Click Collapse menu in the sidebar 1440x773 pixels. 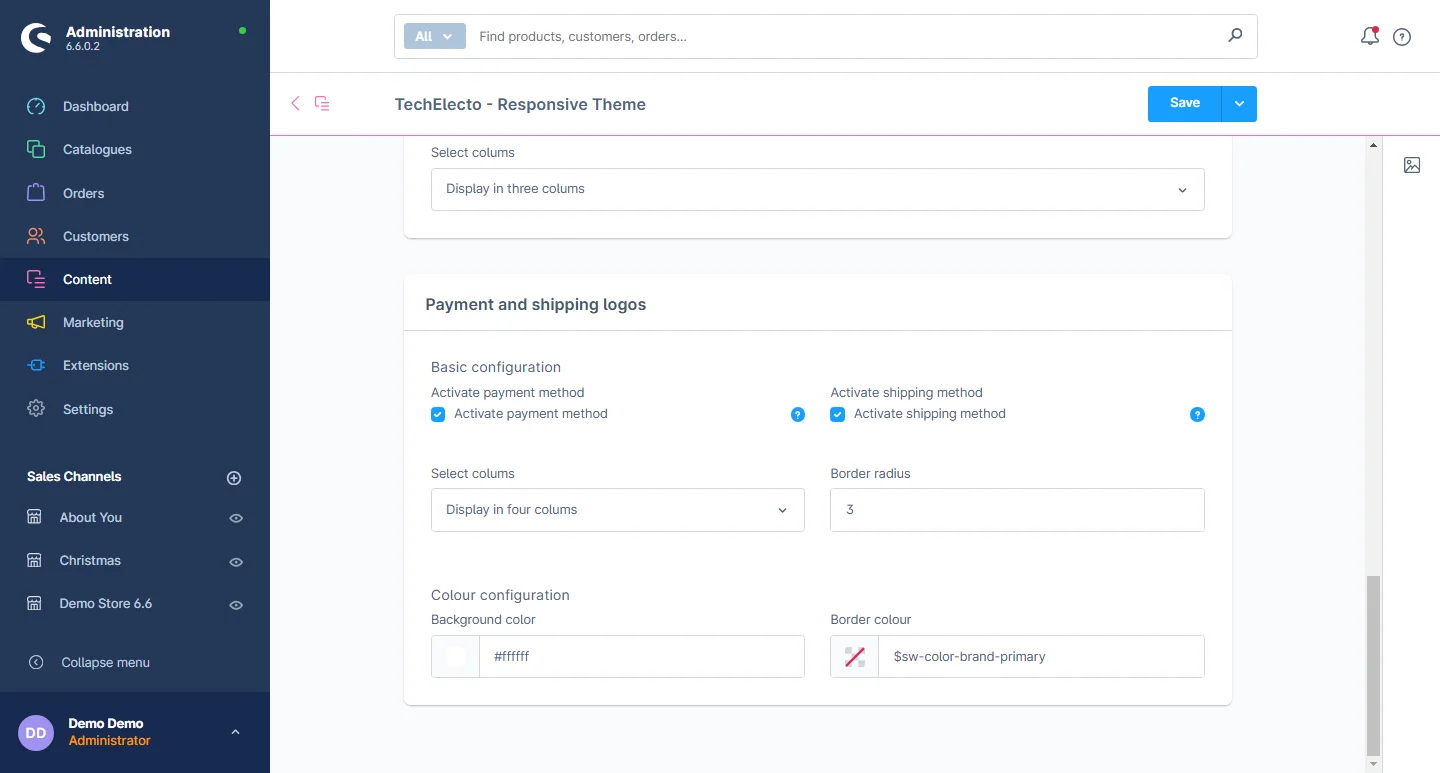105,662
